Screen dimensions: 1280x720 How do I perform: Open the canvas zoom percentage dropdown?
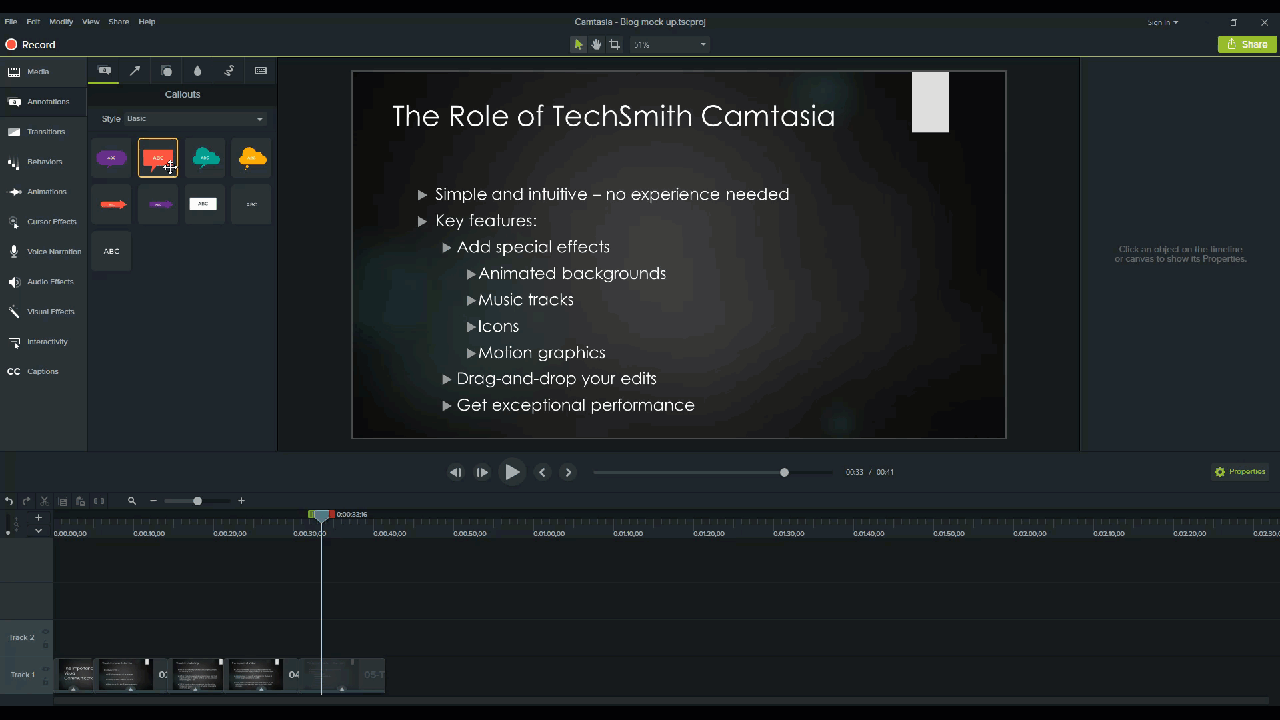click(670, 44)
